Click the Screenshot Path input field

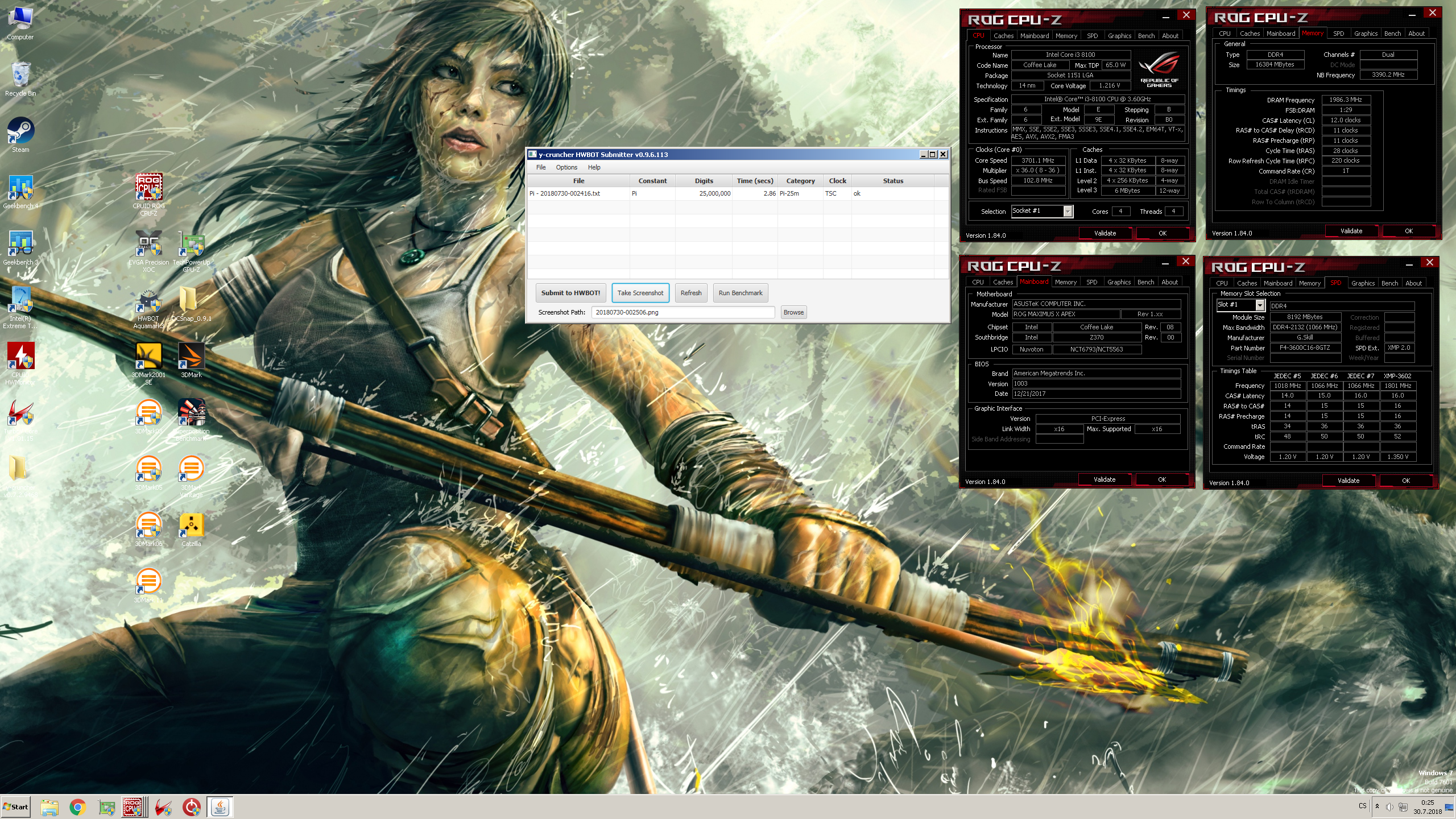[683, 312]
